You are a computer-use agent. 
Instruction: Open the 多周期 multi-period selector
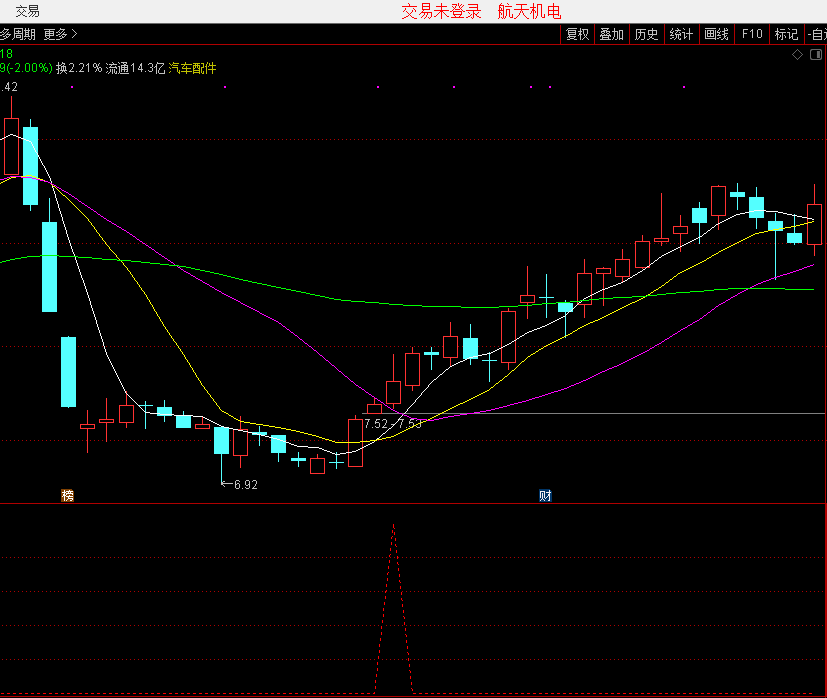[18, 34]
